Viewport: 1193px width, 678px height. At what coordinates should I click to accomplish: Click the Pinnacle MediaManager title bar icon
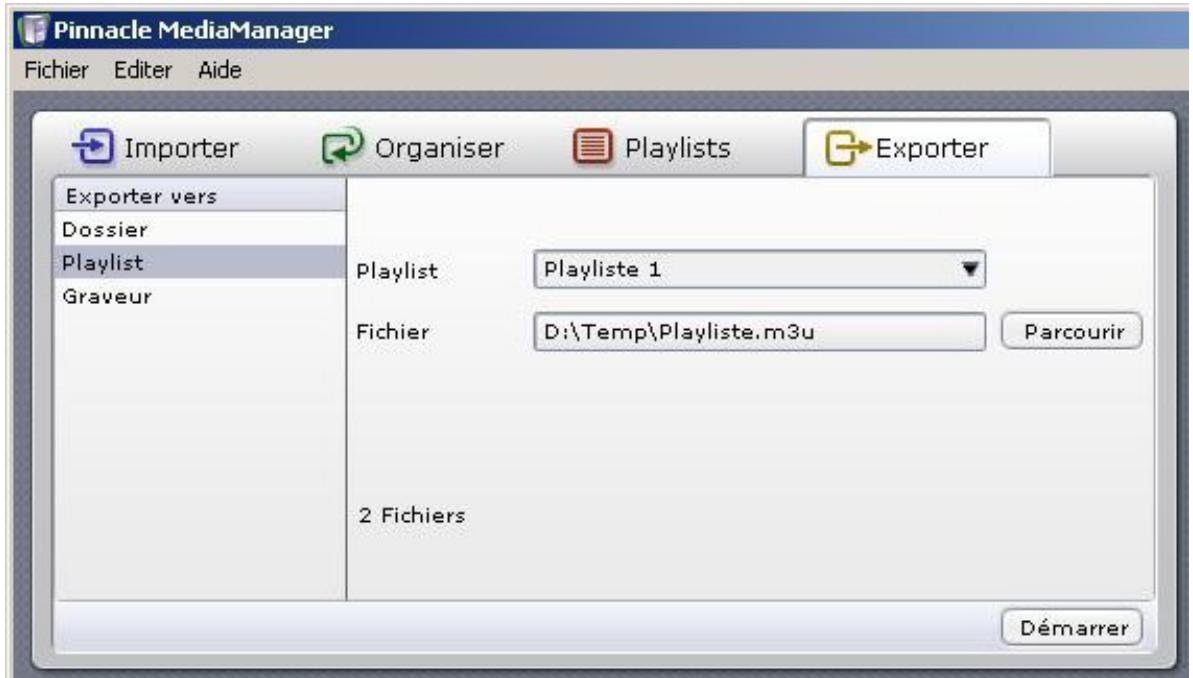pos(33,30)
